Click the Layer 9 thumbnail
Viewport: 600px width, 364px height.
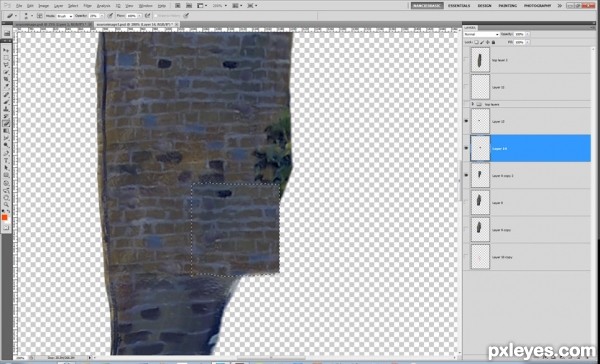(x=480, y=203)
